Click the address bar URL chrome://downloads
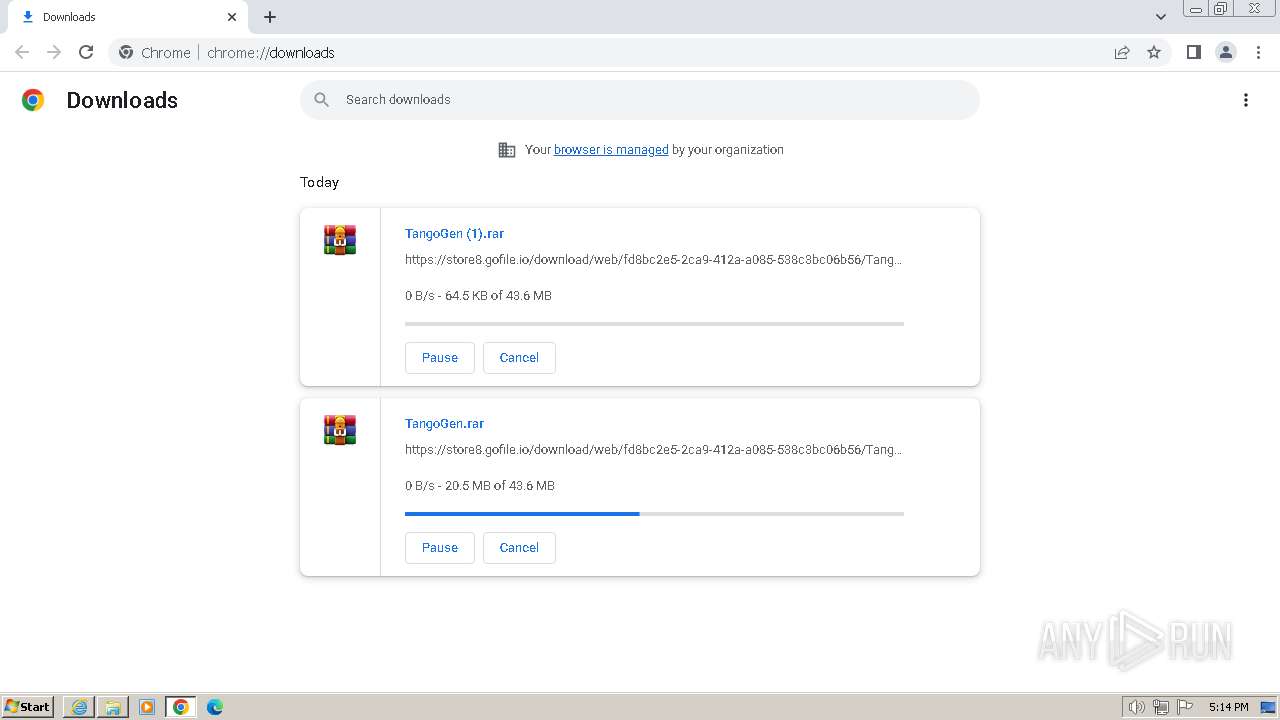This screenshot has height=720, width=1280. pos(270,53)
